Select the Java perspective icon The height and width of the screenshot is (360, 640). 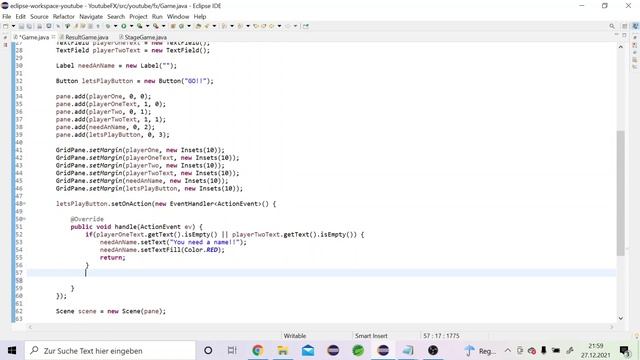pyautogui.click(x=635, y=26)
